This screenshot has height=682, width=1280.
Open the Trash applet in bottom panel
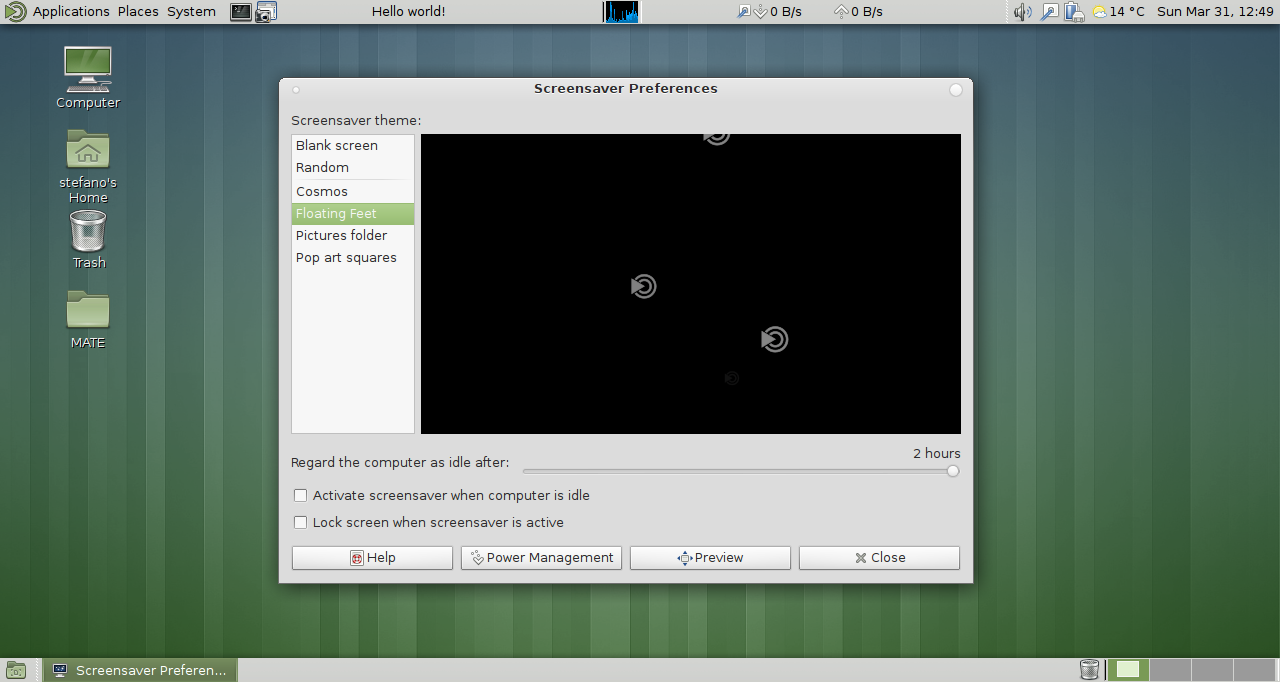(x=1090, y=670)
